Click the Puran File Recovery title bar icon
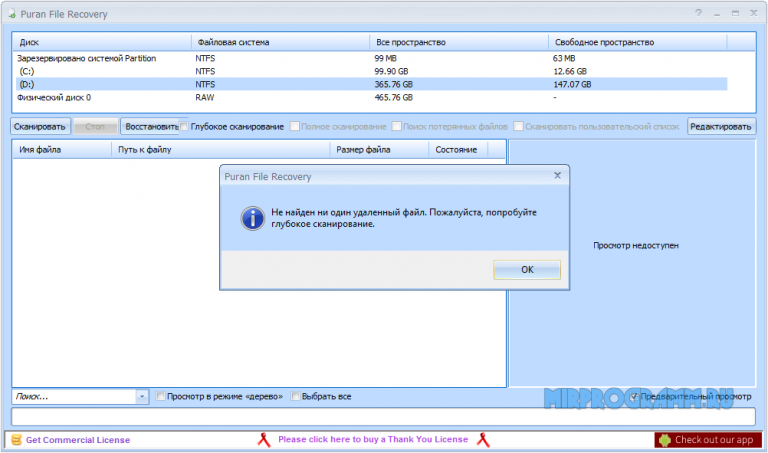The width and height of the screenshot is (768, 453). coord(12,14)
